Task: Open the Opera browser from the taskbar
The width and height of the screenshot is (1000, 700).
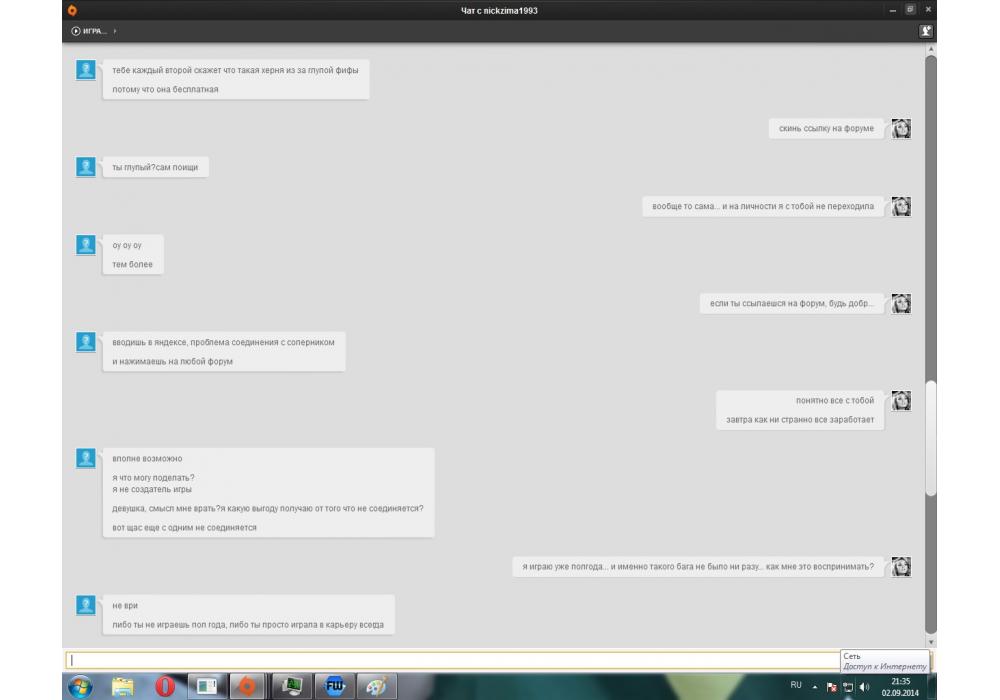Action: point(165,686)
